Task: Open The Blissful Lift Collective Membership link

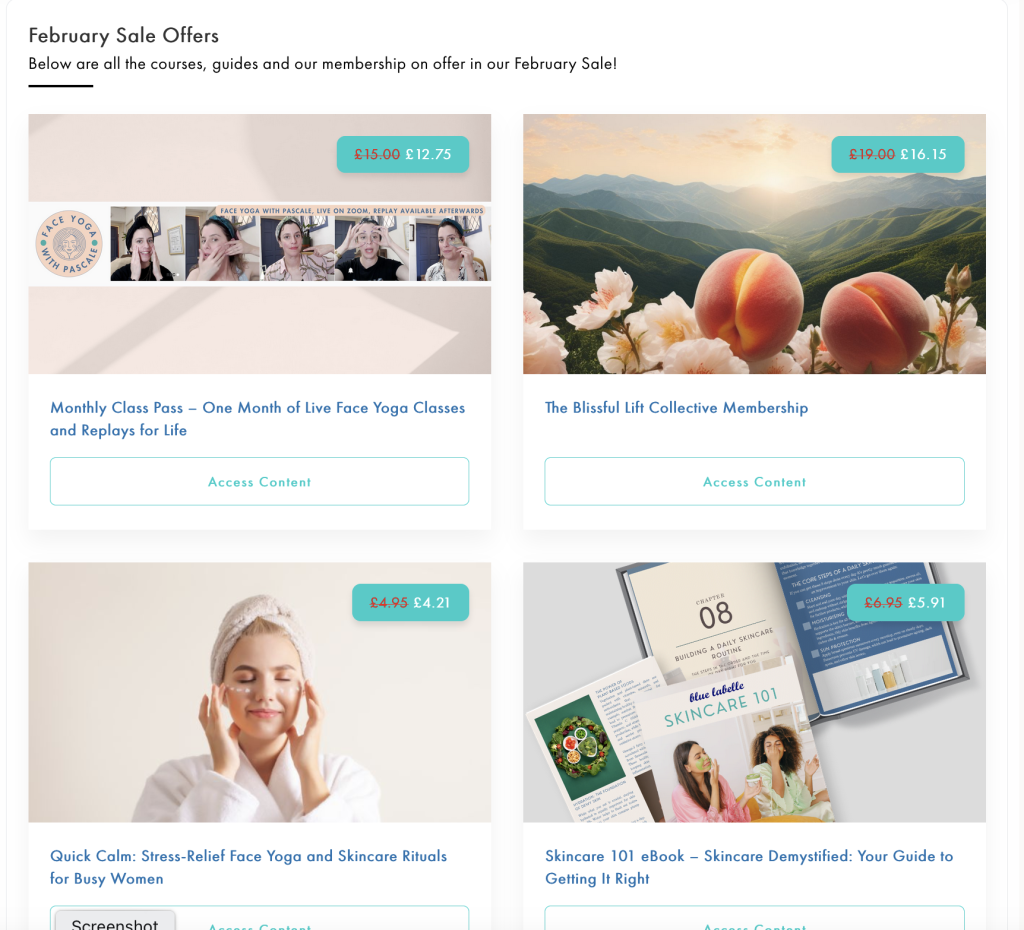Action: pos(677,408)
